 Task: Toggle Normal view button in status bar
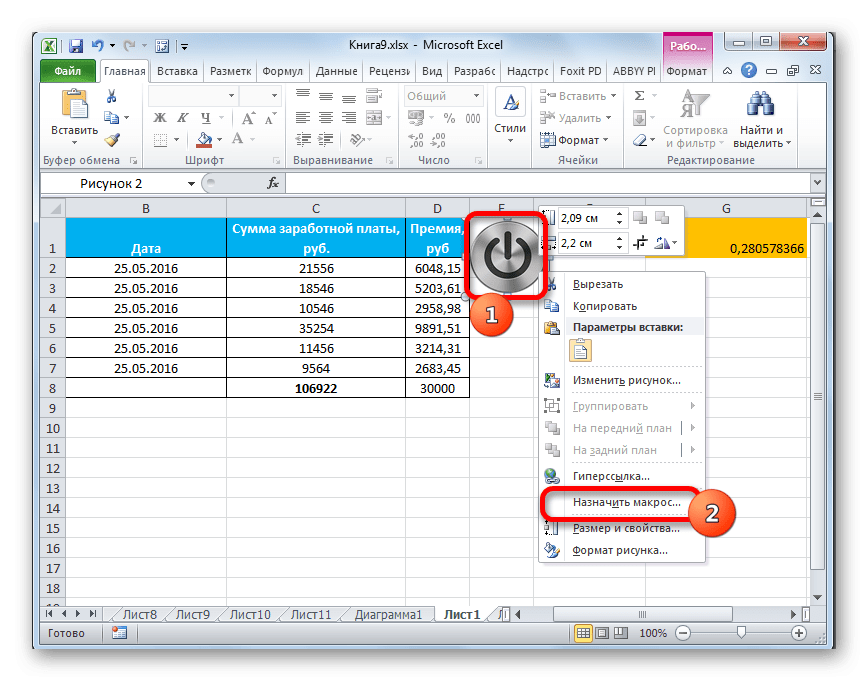point(582,633)
